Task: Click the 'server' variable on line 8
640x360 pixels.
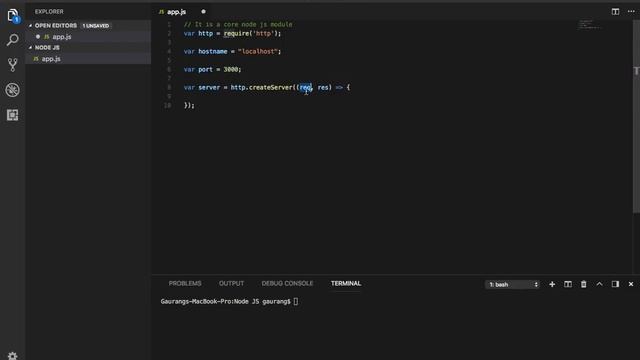Action: (209, 87)
